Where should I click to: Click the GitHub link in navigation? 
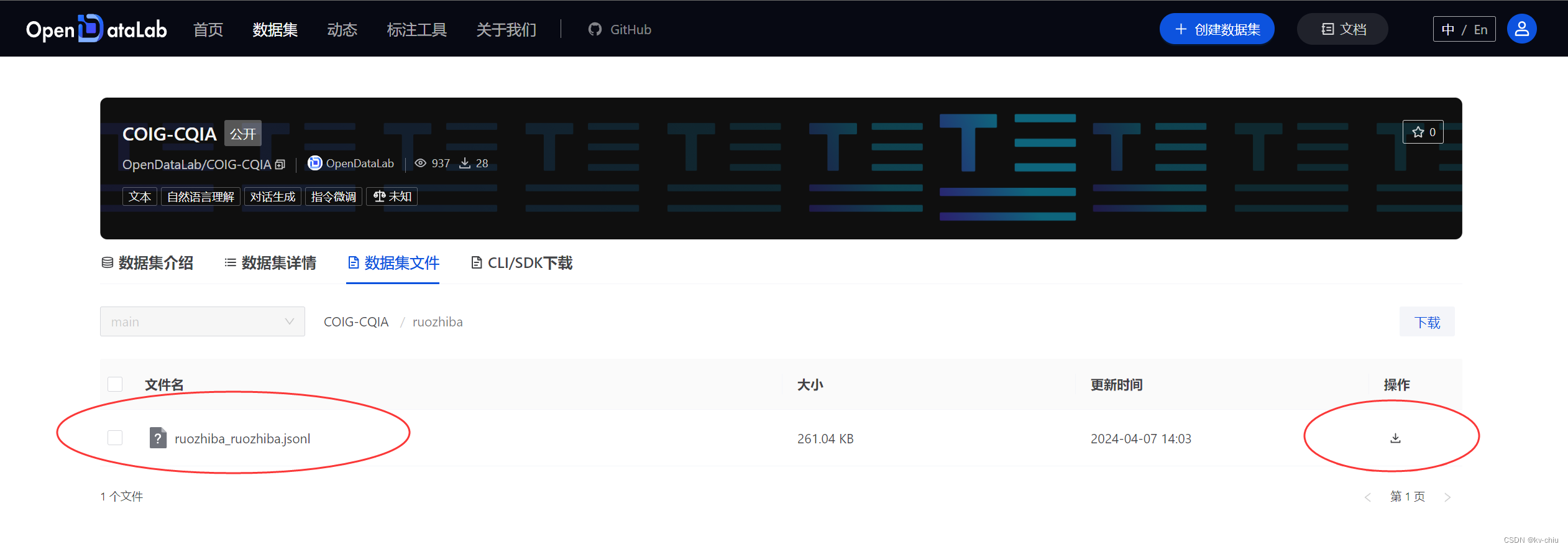coord(620,29)
